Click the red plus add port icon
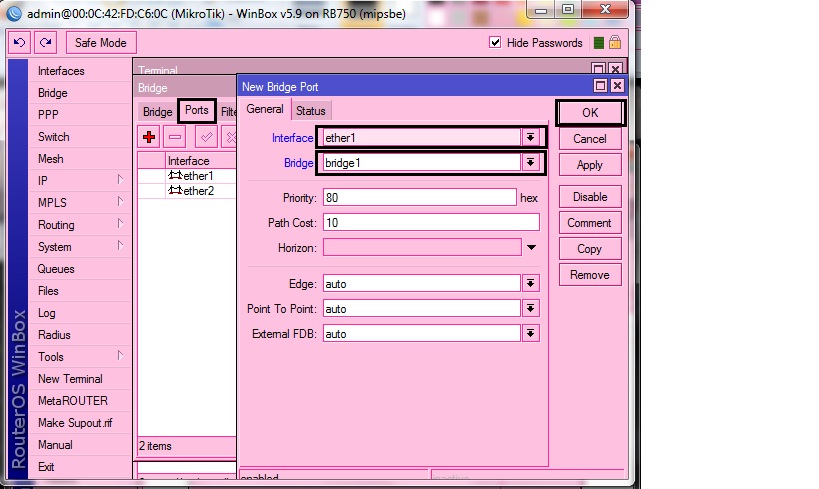Viewport: 819px width, 489px height. point(149,137)
